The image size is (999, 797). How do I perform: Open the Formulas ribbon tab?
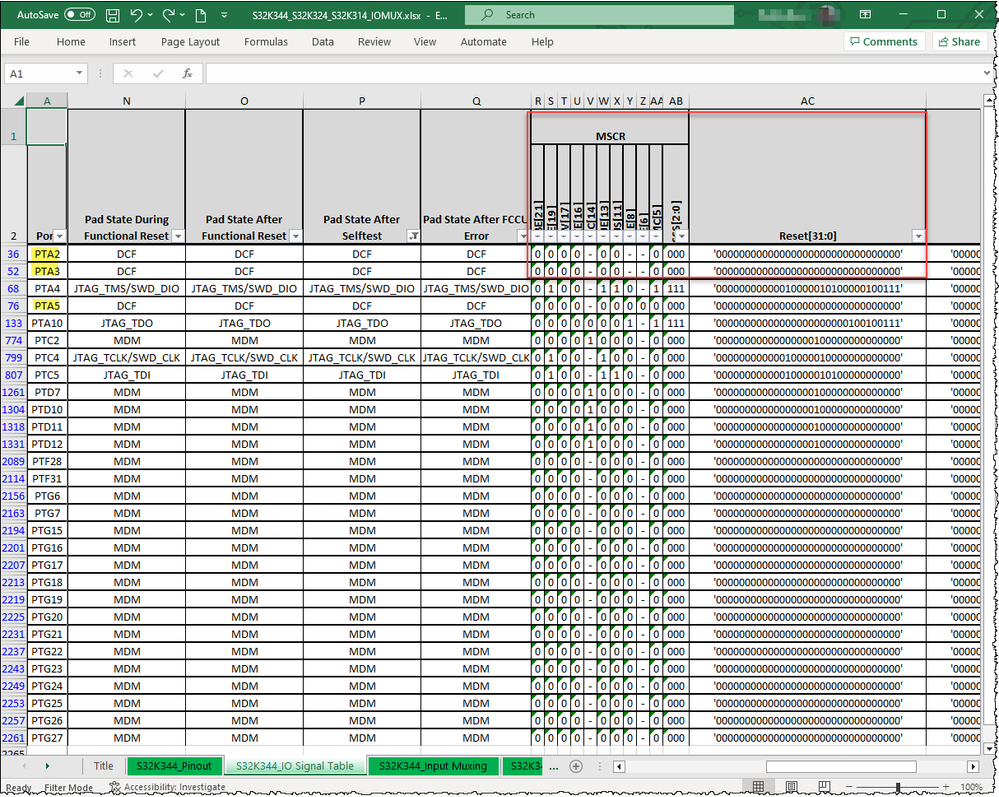[x=266, y=42]
